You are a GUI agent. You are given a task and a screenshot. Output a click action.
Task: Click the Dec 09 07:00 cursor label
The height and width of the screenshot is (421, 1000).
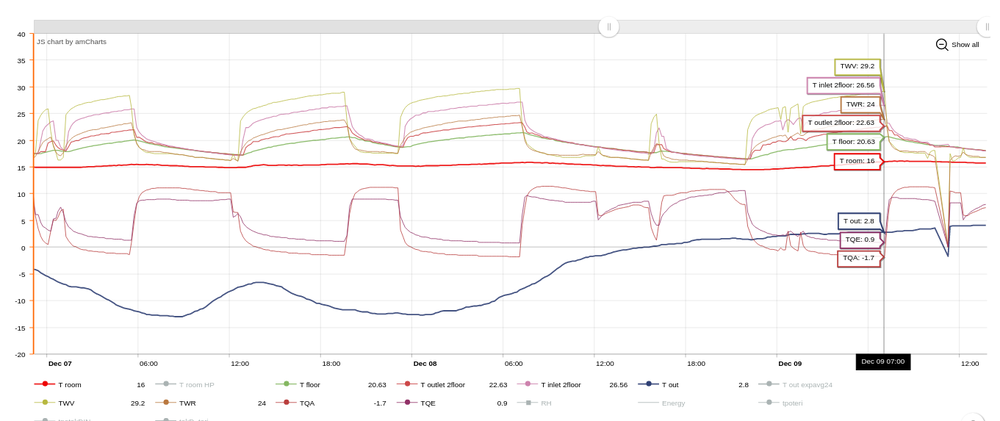coord(883,362)
